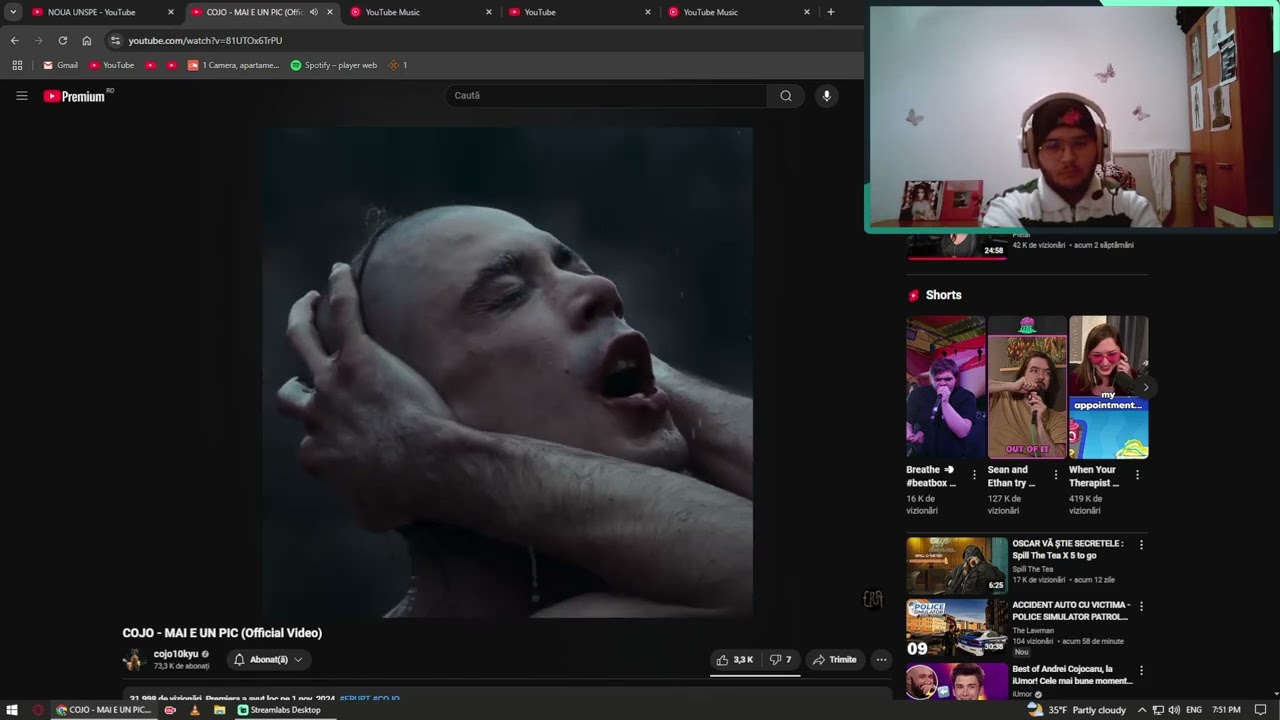1280x720 pixels.
Task: Share the video using Trimite
Action: coord(835,660)
